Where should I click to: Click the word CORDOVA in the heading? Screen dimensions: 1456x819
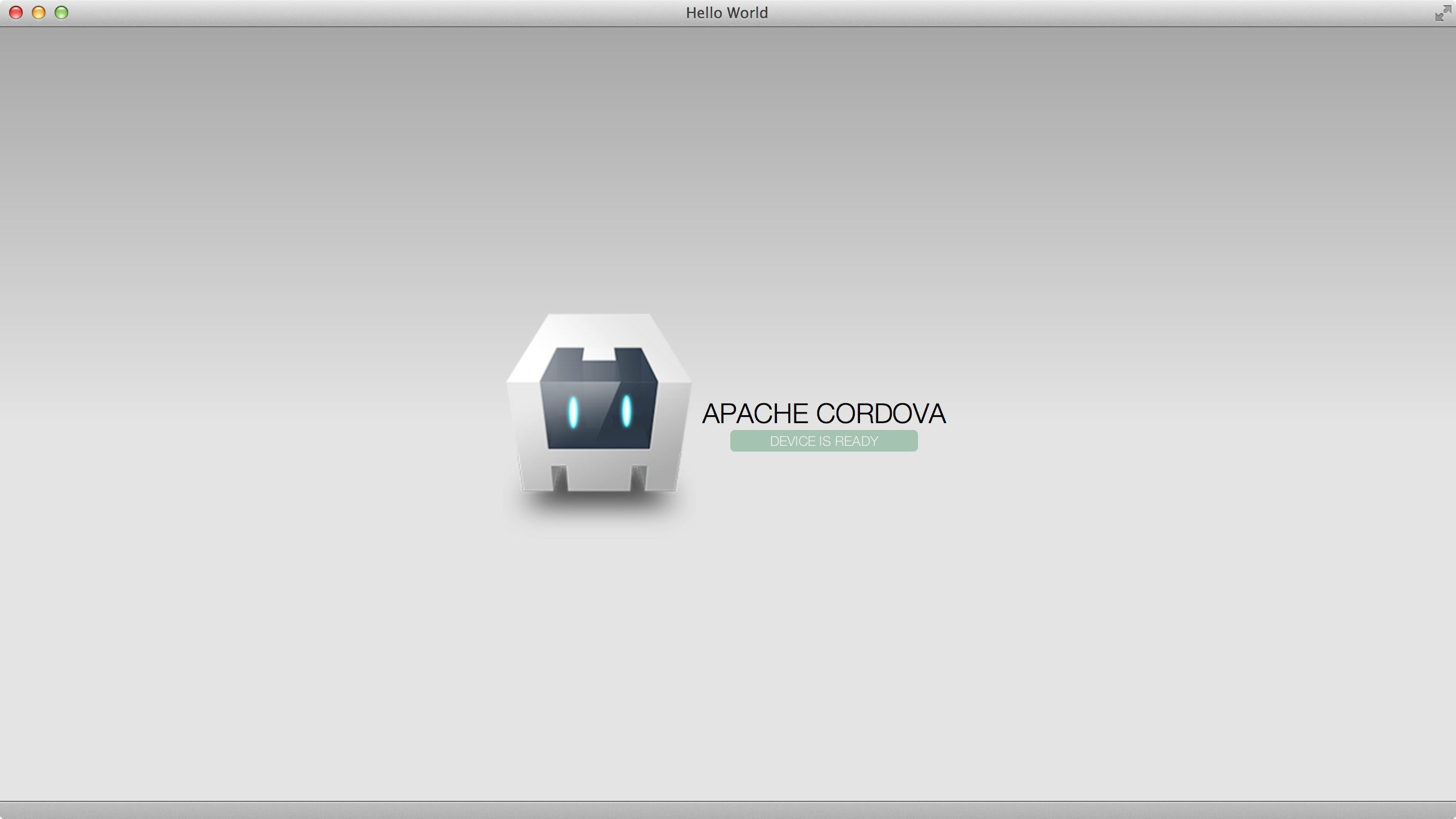[880, 413]
